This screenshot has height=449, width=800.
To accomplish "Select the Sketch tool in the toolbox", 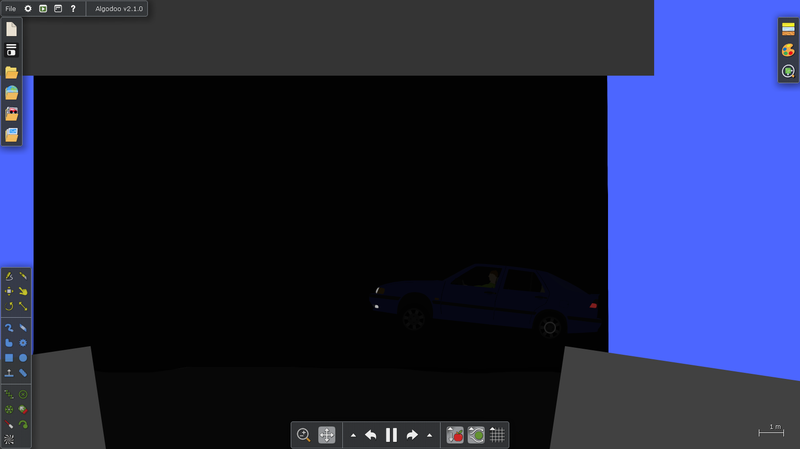I will [x=9, y=276].
